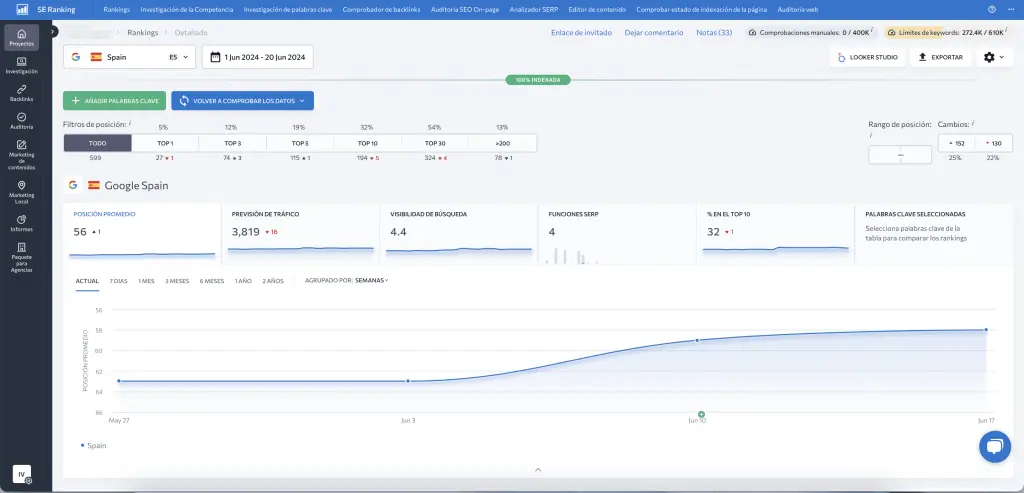Open Rankings in top menu
The image size is (1024, 493).
point(116,10)
